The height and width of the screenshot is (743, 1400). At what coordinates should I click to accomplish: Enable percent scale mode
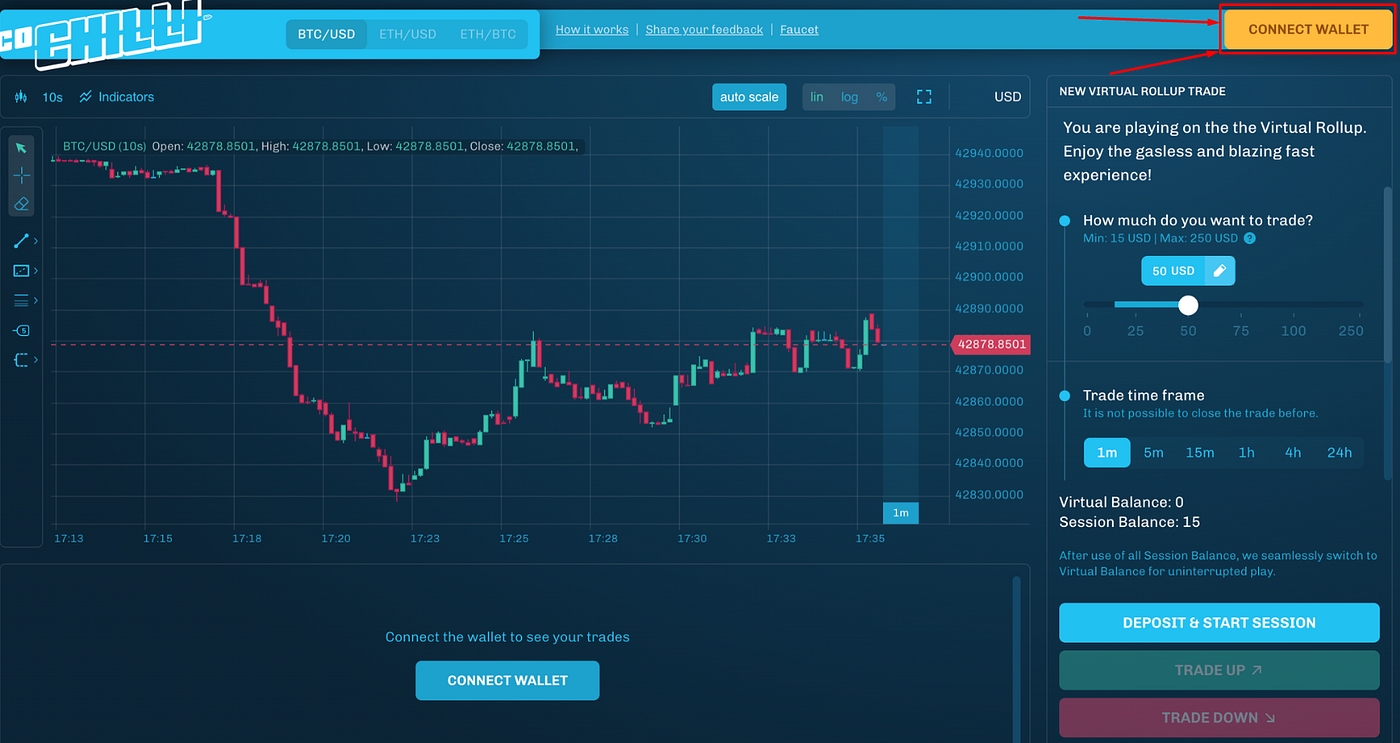click(881, 97)
